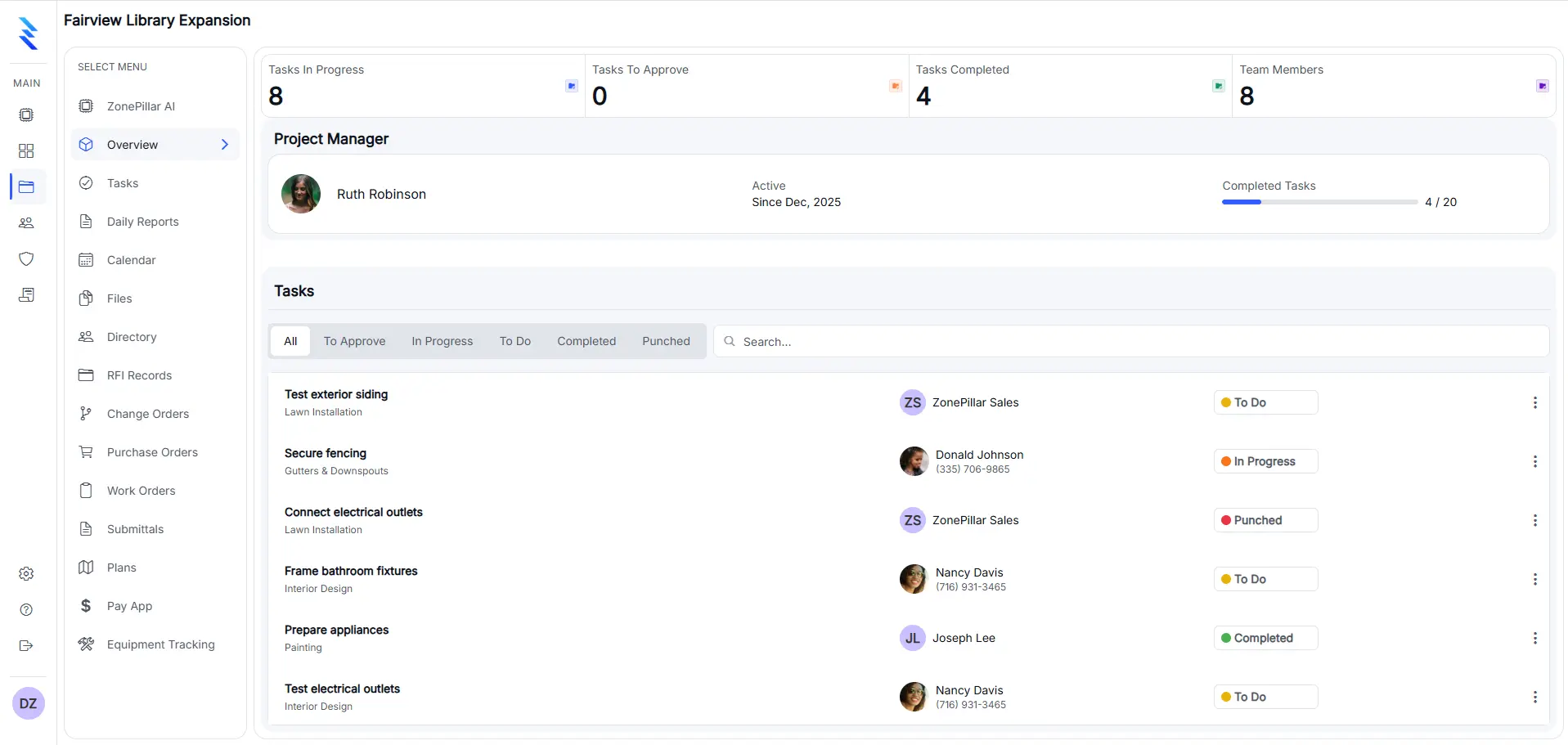This screenshot has width=1568, height=745.
Task: Open options menu for Prepare appliances task
Action: [x=1535, y=638]
